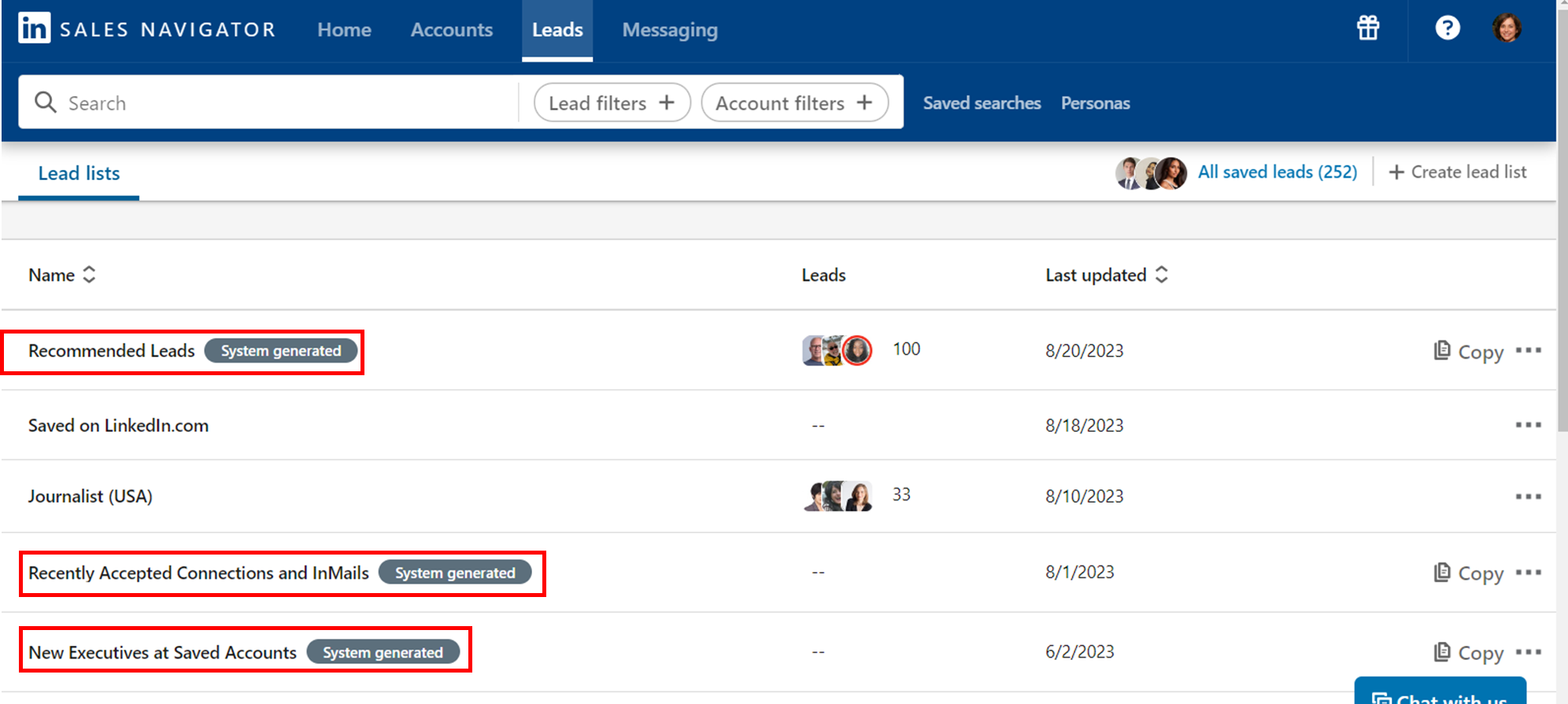Open the profile avatar menu
This screenshot has width=1568, height=704.
(x=1507, y=28)
